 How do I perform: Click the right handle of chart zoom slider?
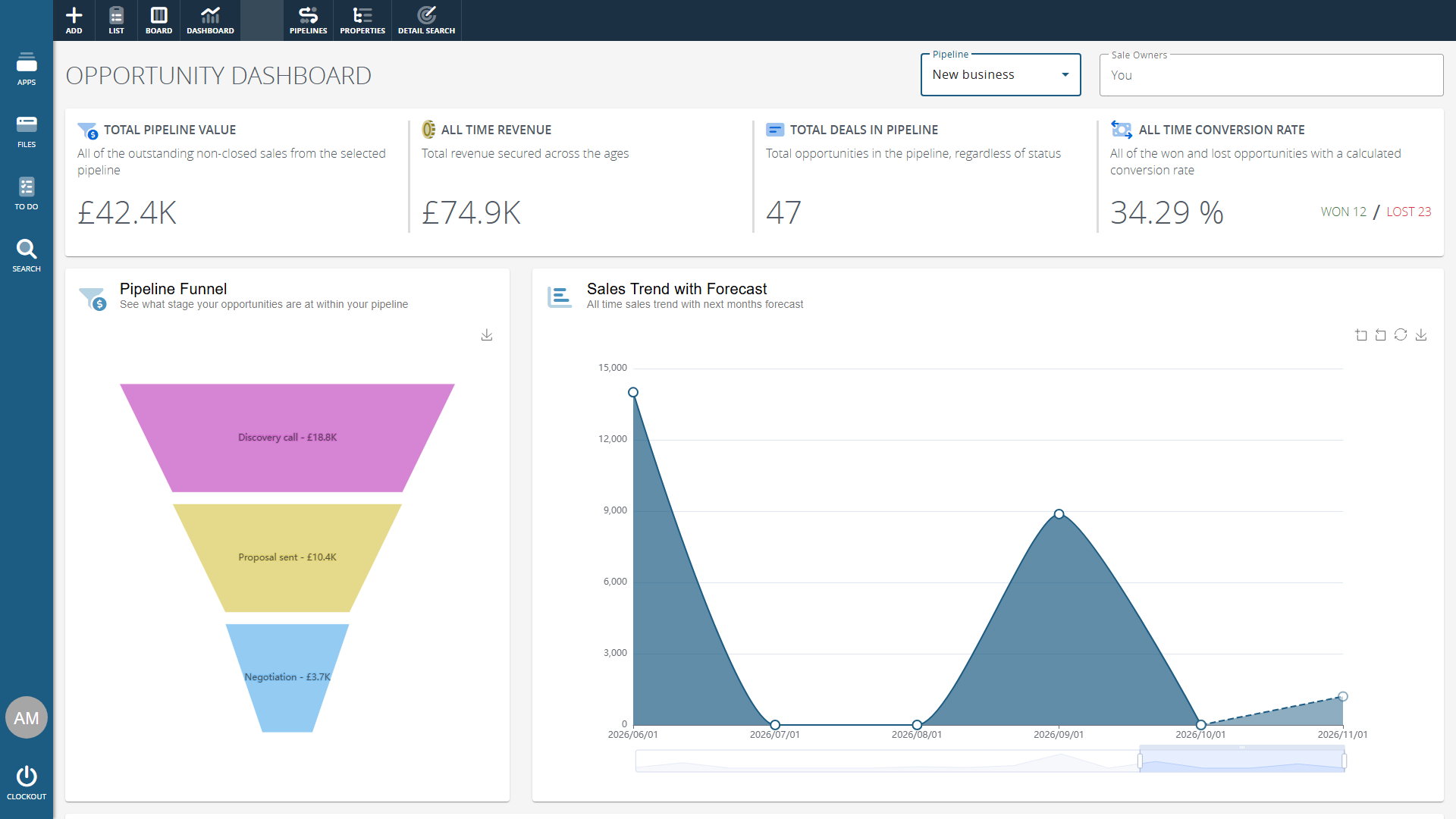tap(1344, 761)
